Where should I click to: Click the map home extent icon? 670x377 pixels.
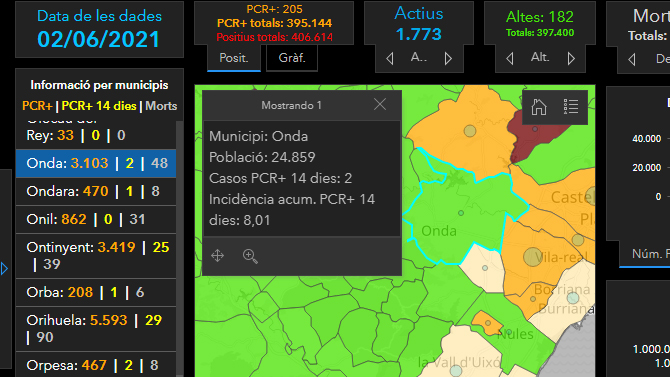click(538, 107)
